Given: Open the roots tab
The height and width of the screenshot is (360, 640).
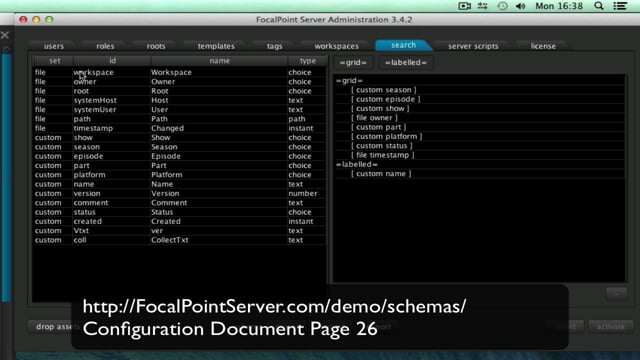Looking at the screenshot, I should pyautogui.click(x=156, y=46).
